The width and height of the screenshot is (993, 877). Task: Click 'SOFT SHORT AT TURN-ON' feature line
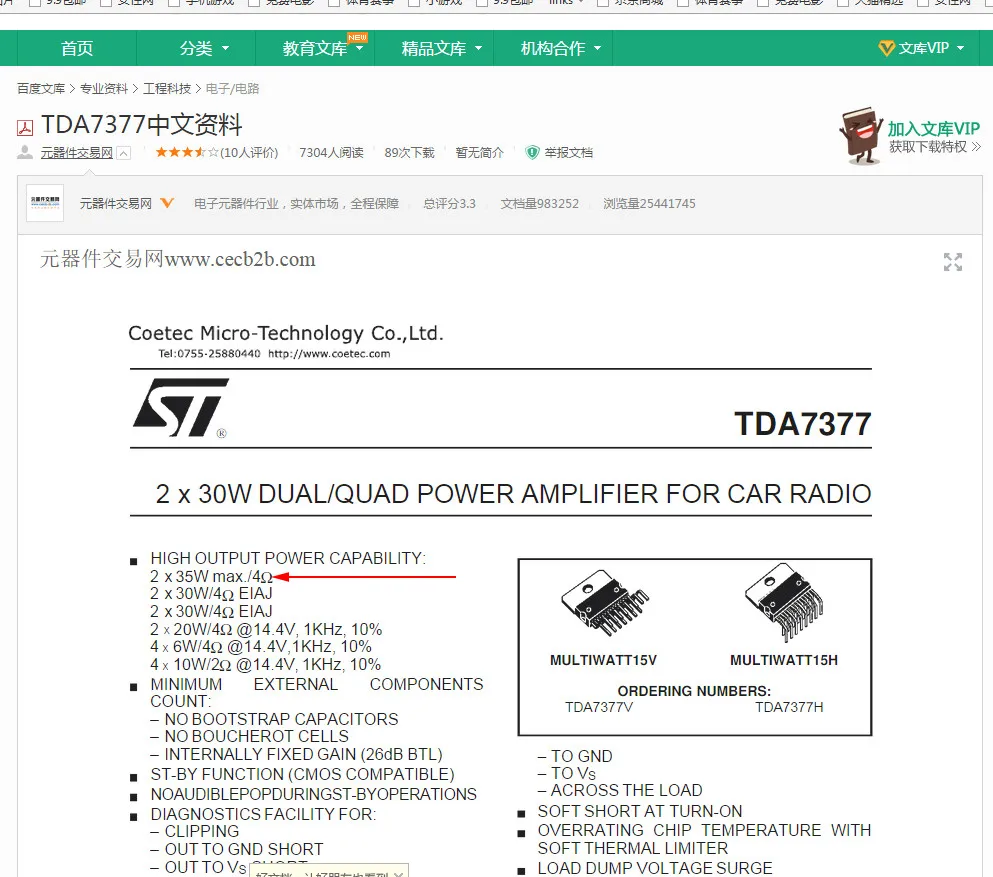640,811
